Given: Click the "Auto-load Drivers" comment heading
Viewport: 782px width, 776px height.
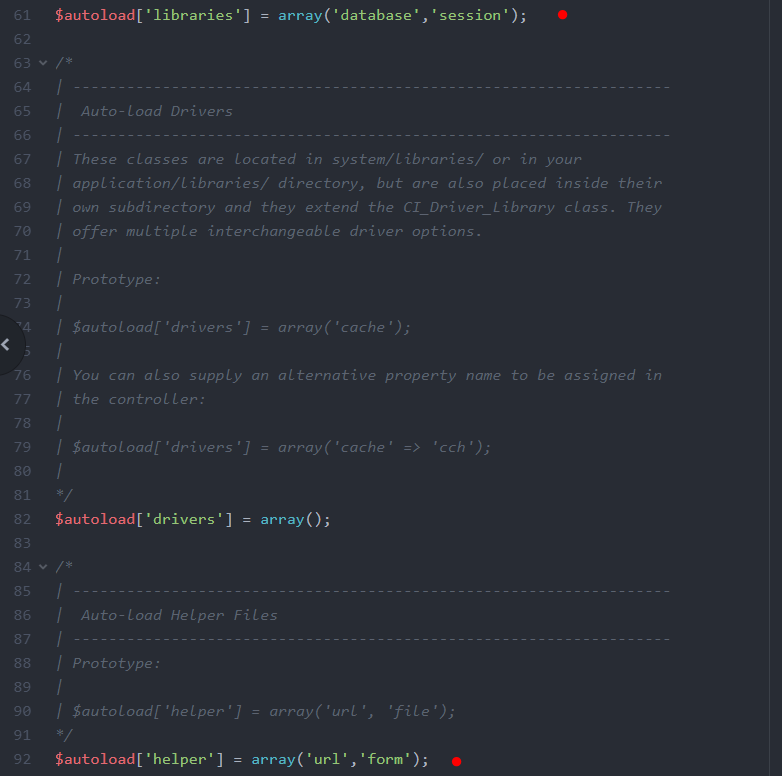Looking at the screenshot, I should [157, 111].
